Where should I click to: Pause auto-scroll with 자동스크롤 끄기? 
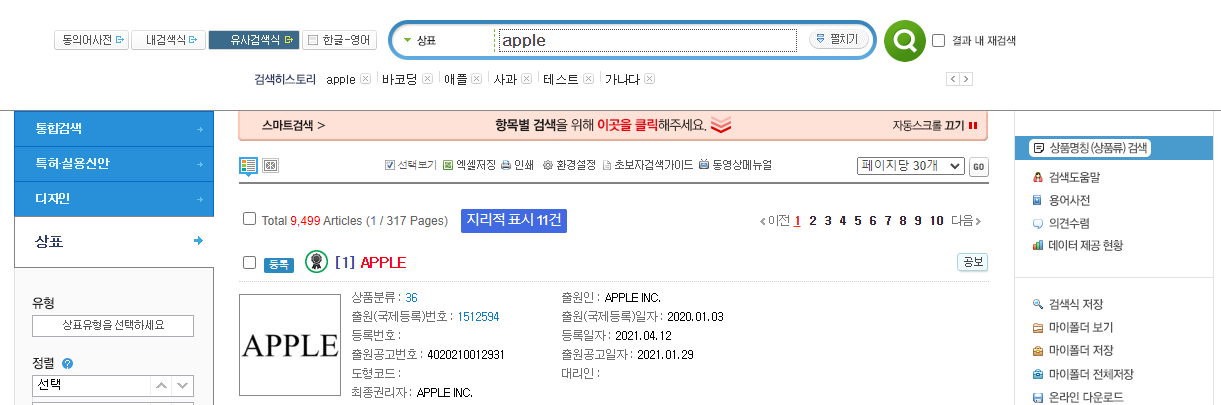tap(934, 126)
